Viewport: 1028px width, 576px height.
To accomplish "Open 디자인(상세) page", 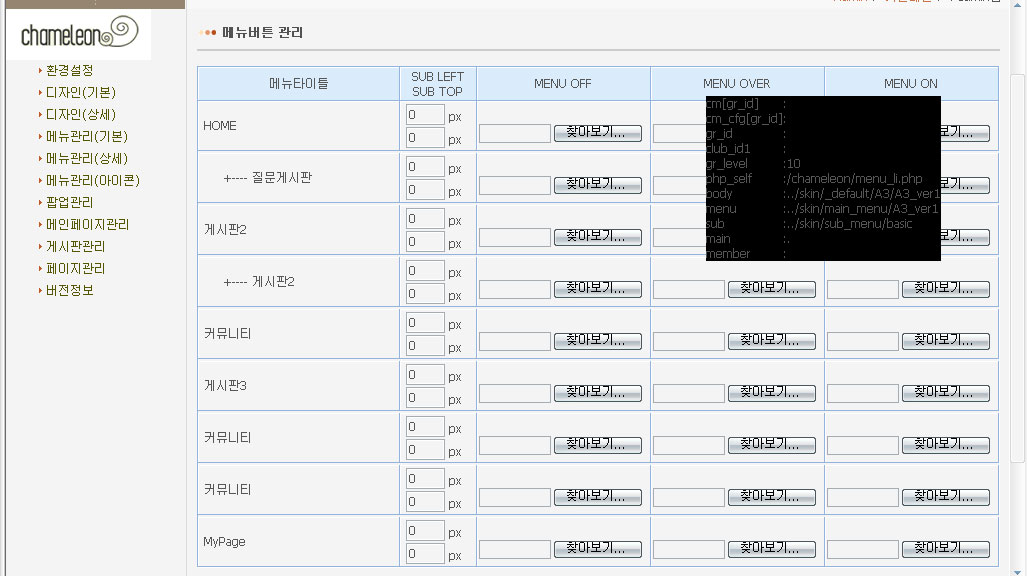I will [x=80, y=114].
